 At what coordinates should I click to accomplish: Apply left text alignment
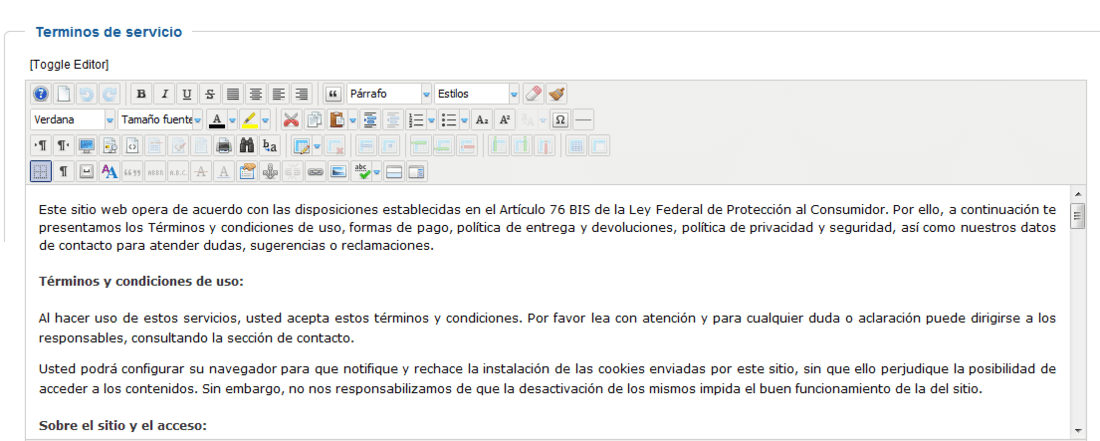click(x=279, y=93)
